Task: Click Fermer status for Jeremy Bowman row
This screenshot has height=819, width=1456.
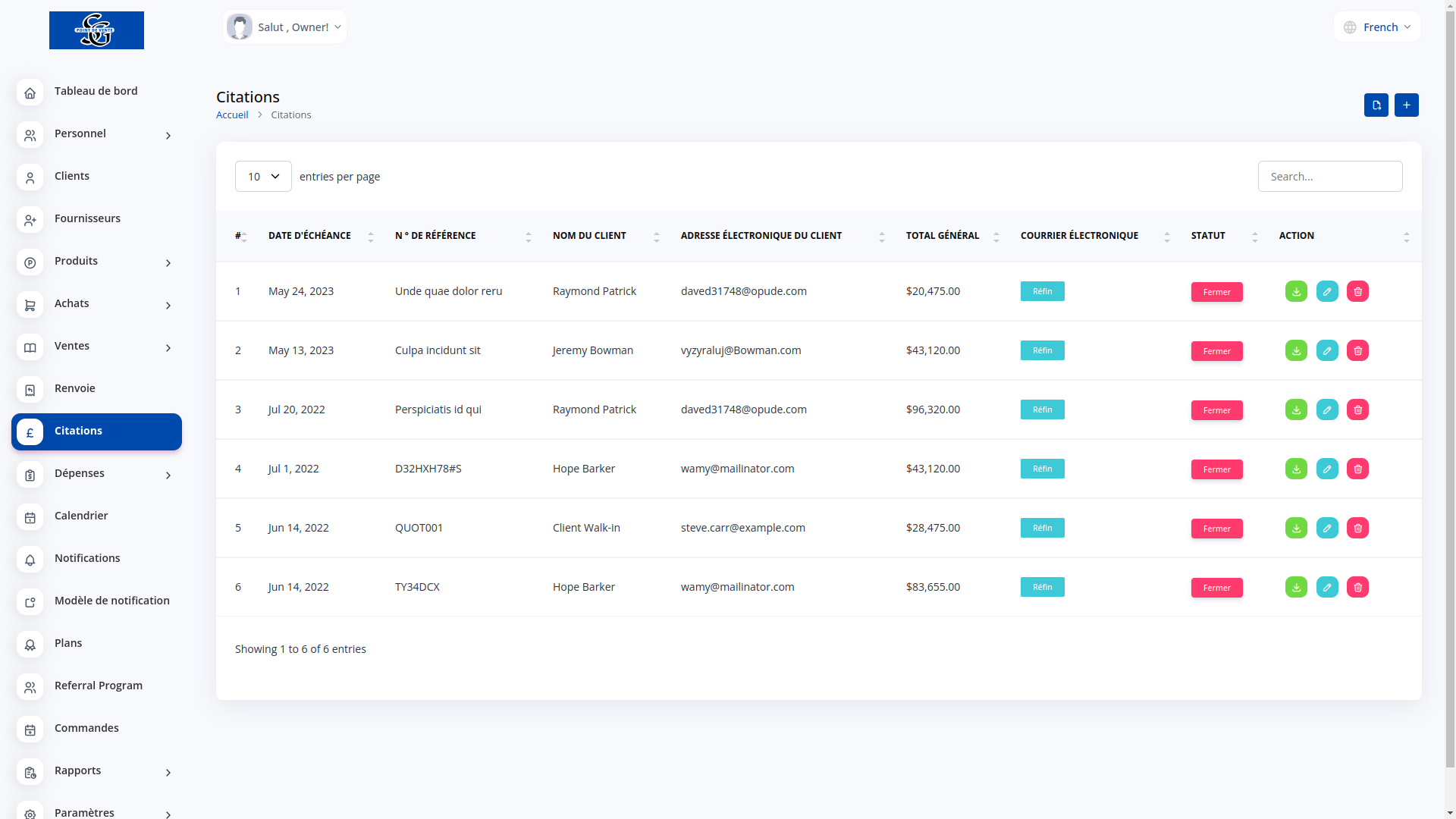Action: pyautogui.click(x=1216, y=351)
